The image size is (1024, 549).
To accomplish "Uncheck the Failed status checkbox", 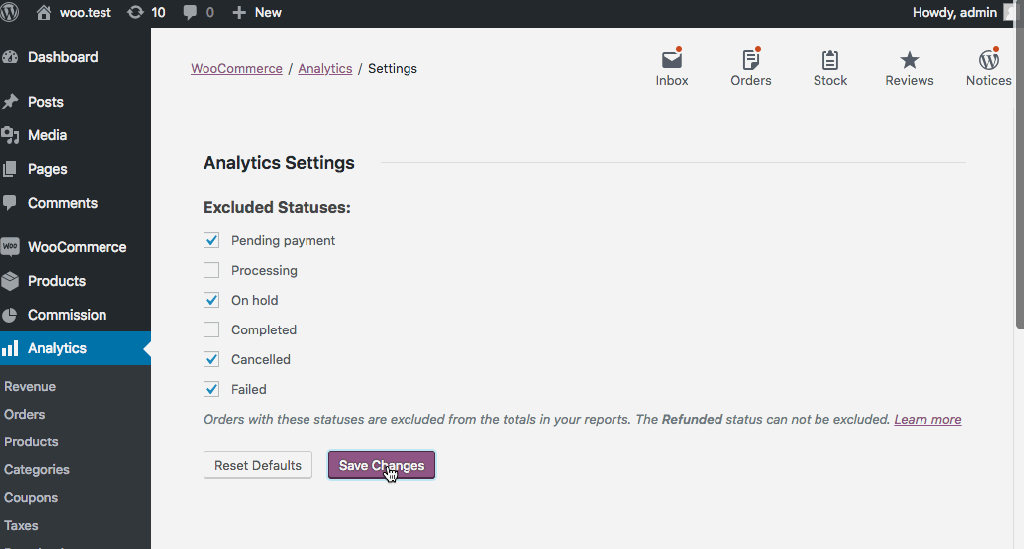I will coord(211,389).
